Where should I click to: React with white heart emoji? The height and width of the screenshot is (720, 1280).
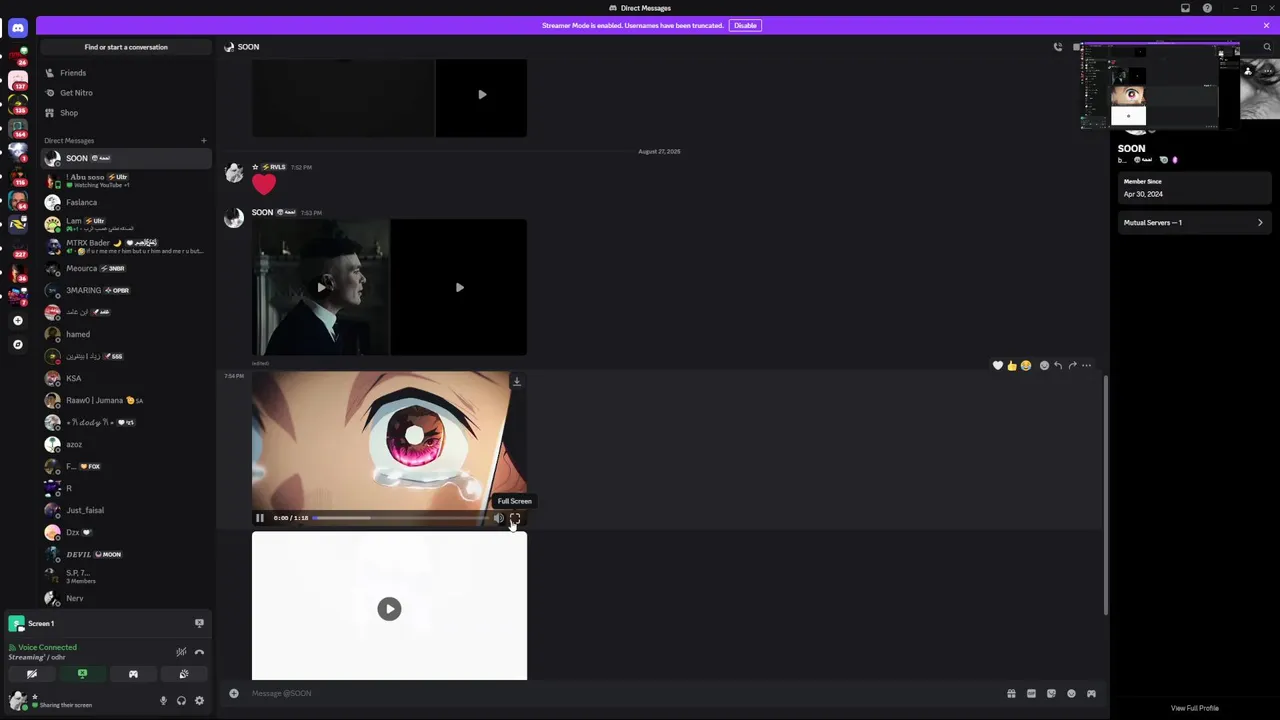[x=998, y=366]
